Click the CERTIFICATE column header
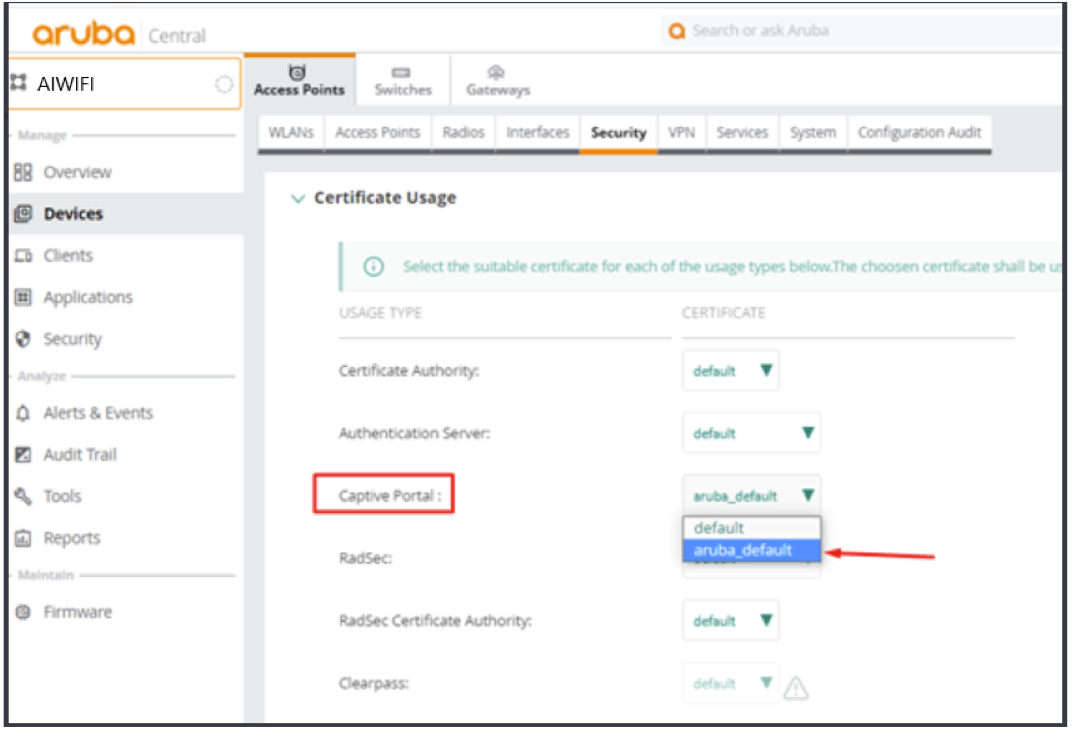Screen dimensions: 1073x736 tap(723, 313)
